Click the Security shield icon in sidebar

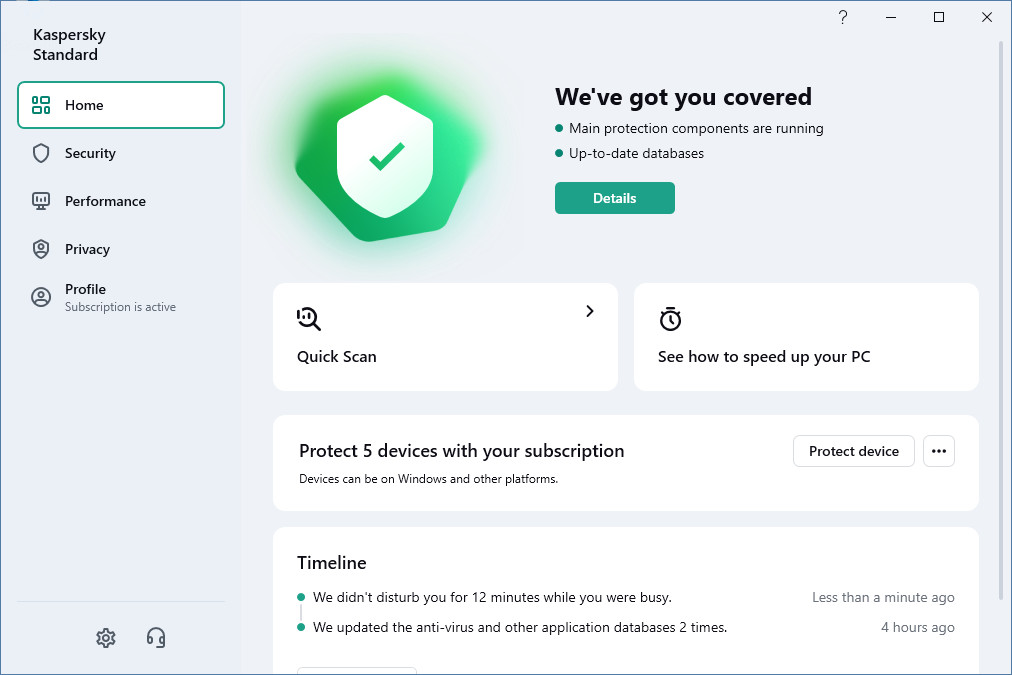click(x=41, y=153)
